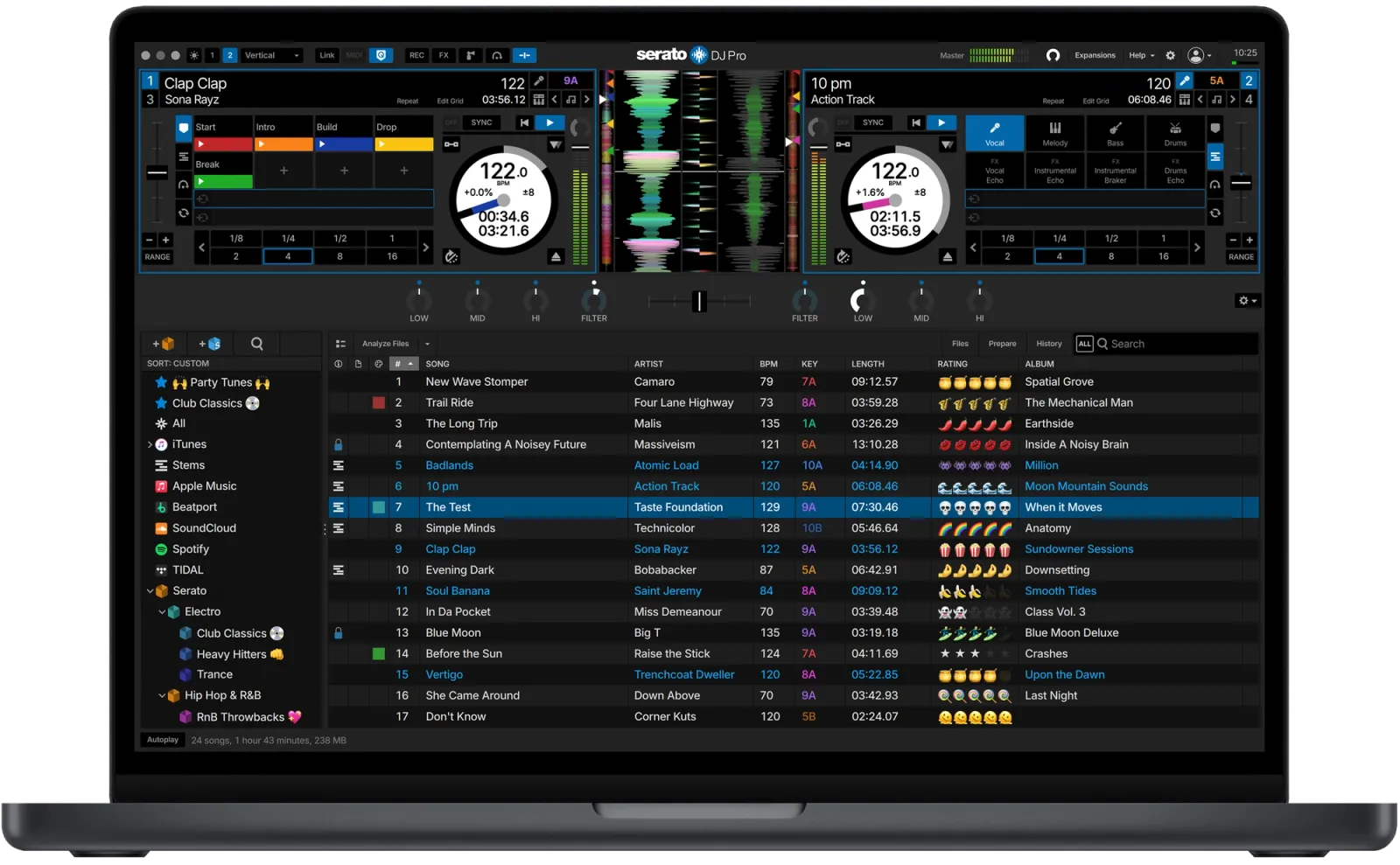Open the Vertical display mode dropdown
The width and height of the screenshot is (1400, 865).
[272, 55]
